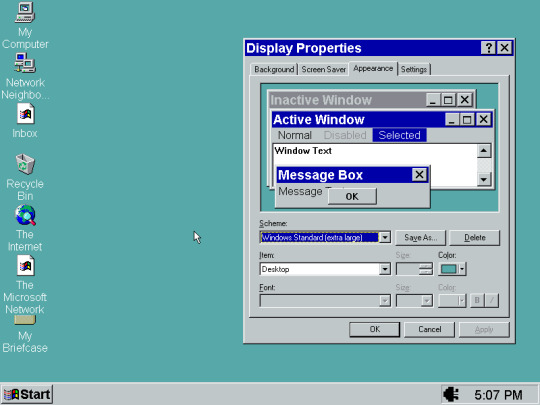
Task: Confirm with the dialog OK button
Action: (374, 329)
